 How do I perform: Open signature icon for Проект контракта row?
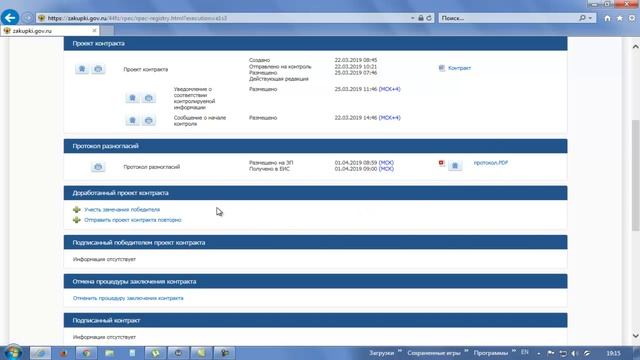coord(82,69)
